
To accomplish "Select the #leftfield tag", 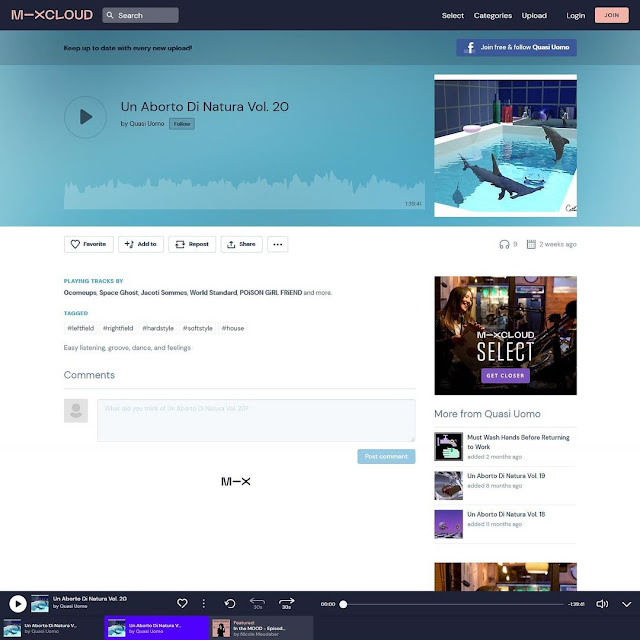I will pyautogui.click(x=80, y=328).
